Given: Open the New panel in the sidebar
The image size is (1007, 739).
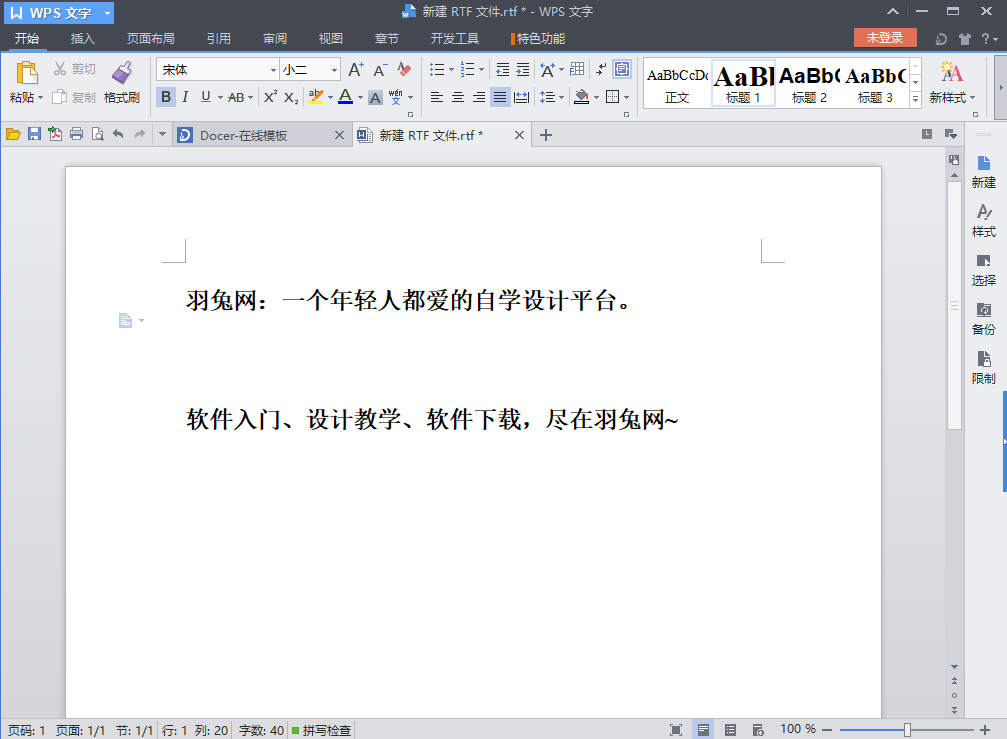Looking at the screenshot, I should pyautogui.click(x=983, y=172).
